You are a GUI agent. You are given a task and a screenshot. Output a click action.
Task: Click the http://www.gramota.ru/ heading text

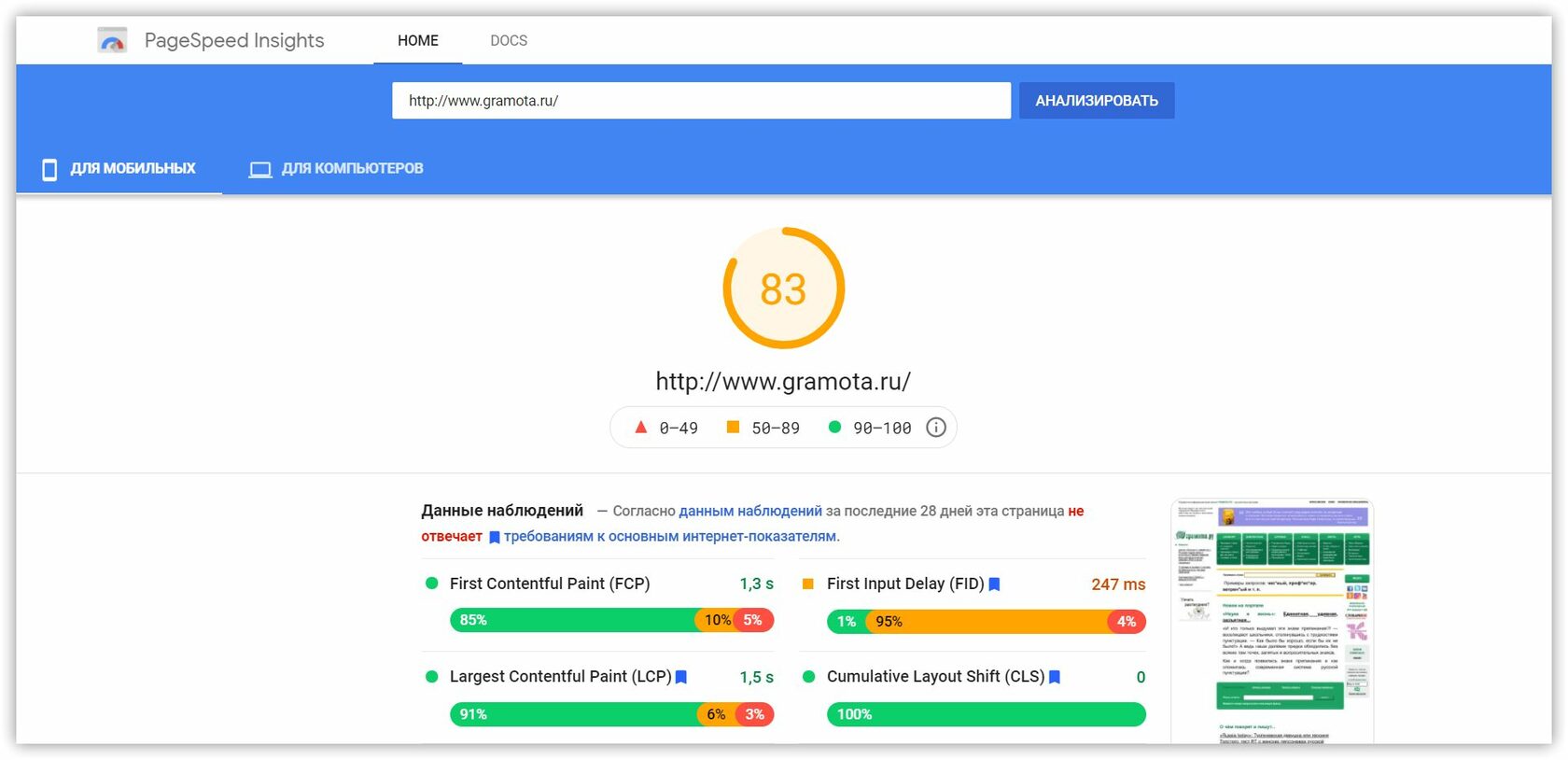[x=783, y=381]
